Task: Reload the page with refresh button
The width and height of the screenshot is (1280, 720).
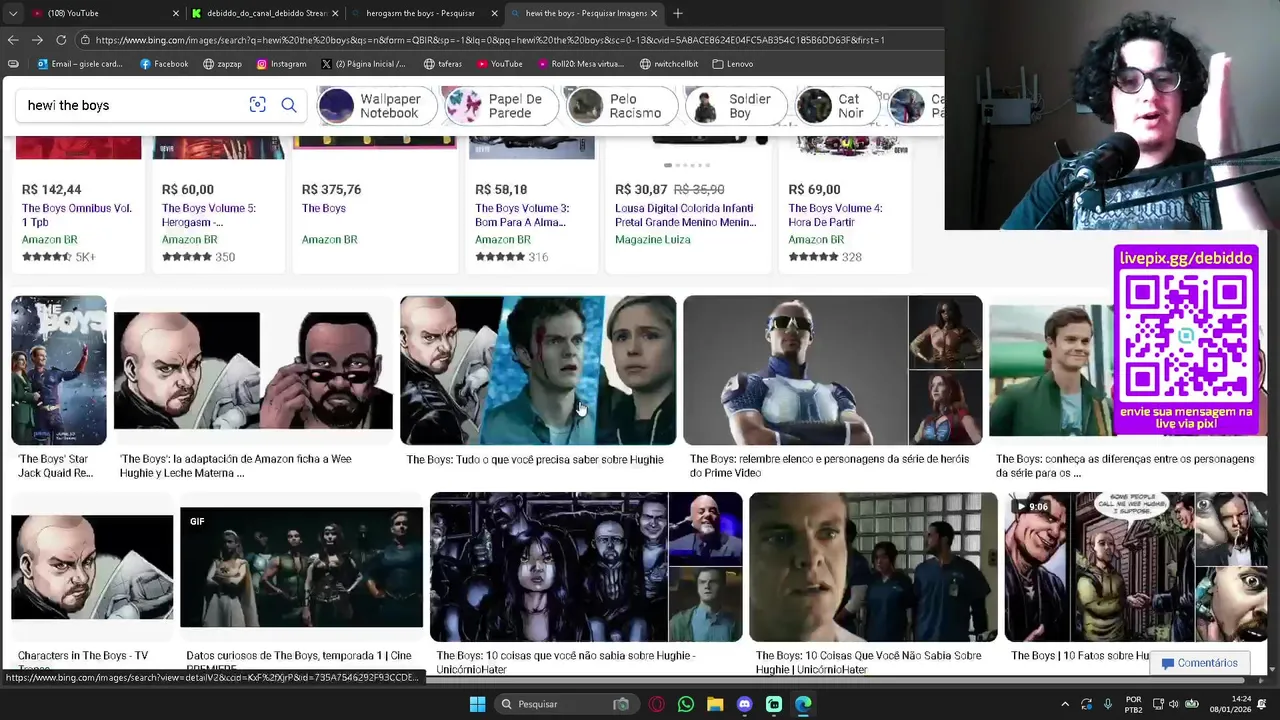Action: [61, 40]
